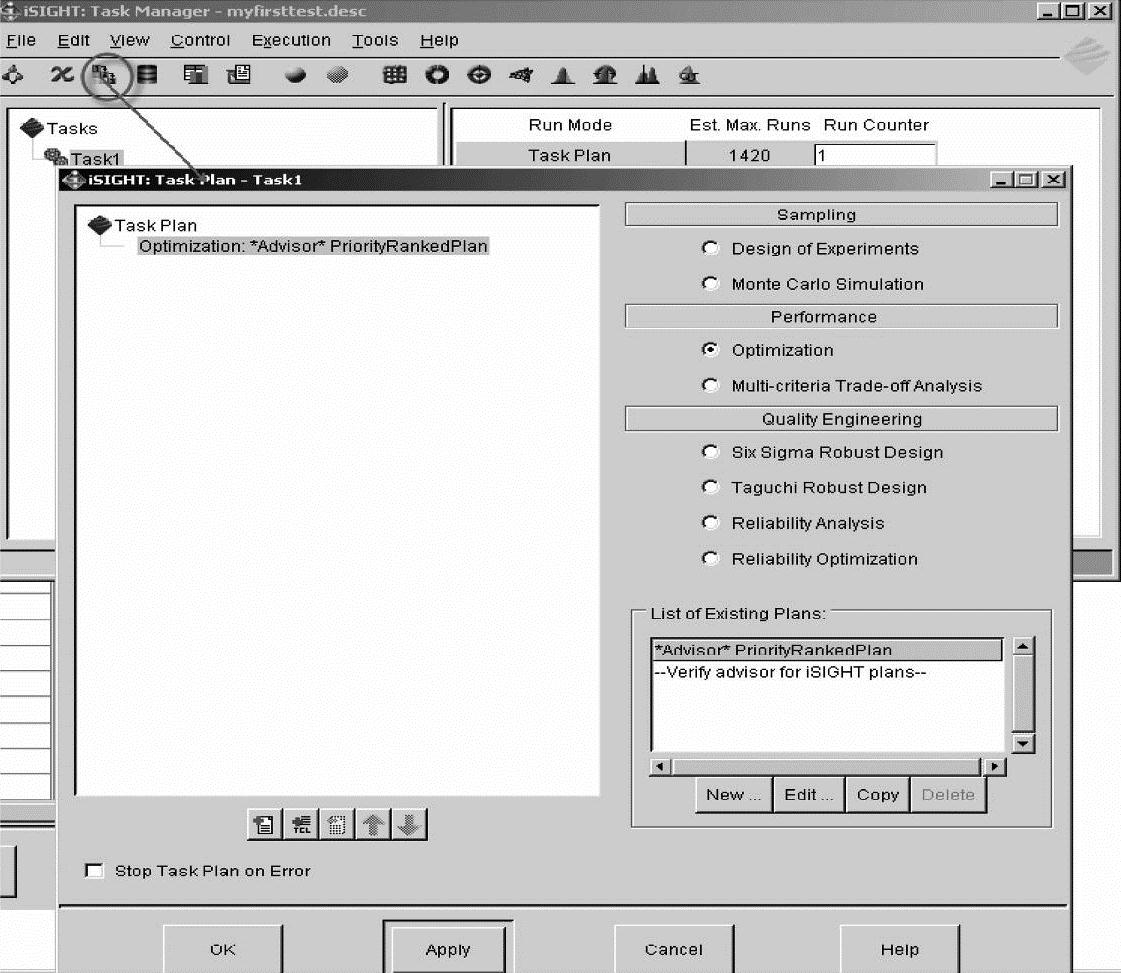Select Task1 in the Tasks tree
The image size is (1121, 973).
tap(94, 158)
